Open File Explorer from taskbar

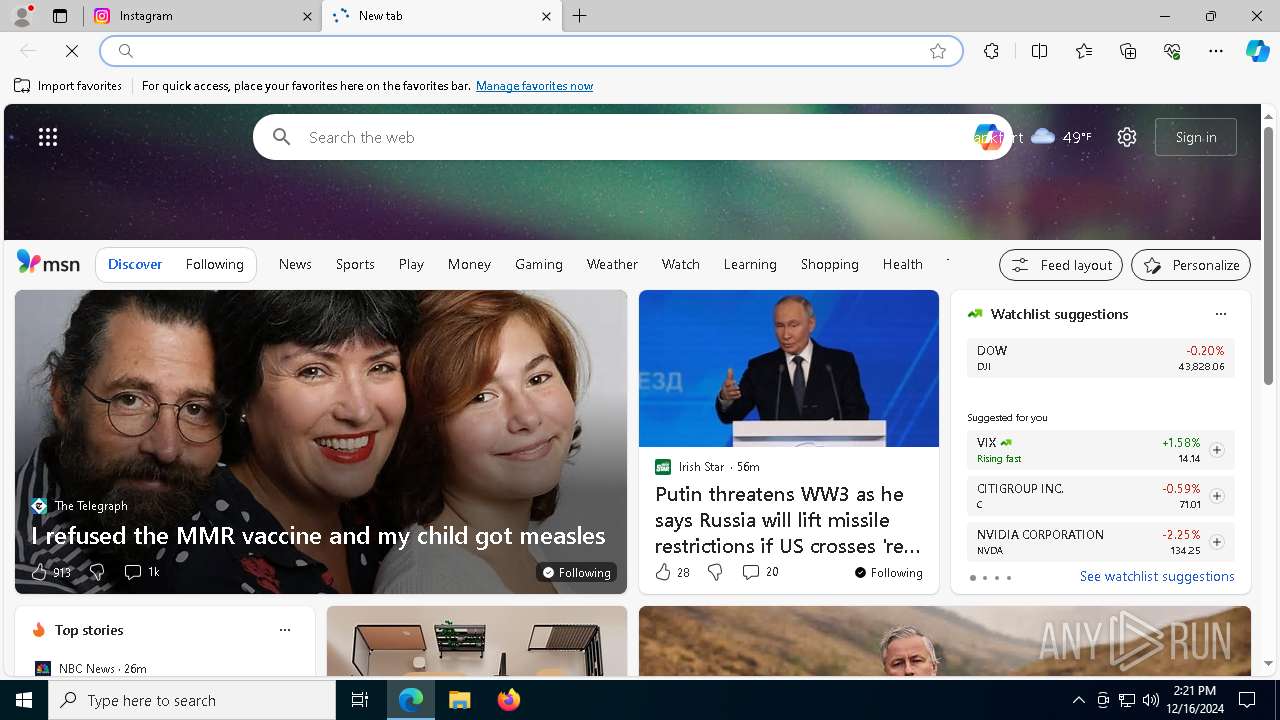[x=459, y=700]
